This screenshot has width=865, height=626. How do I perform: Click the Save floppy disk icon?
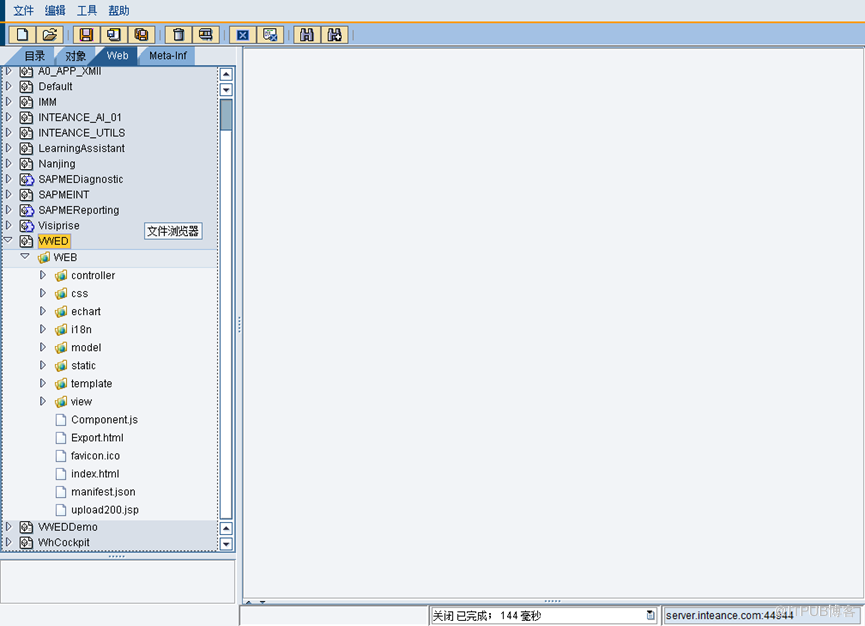pos(86,35)
